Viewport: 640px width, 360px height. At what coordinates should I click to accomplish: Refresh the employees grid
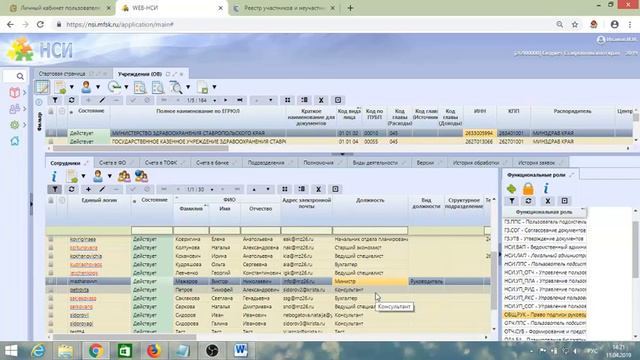pos(72,189)
